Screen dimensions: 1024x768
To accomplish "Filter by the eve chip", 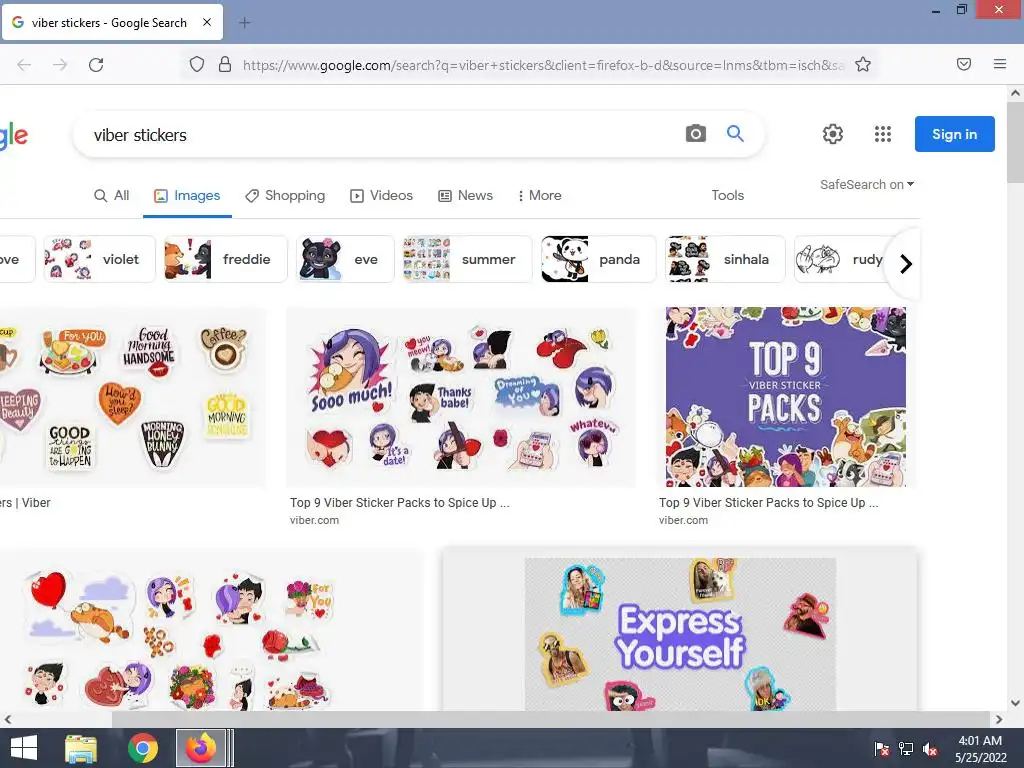I will (x=345, y=259).
